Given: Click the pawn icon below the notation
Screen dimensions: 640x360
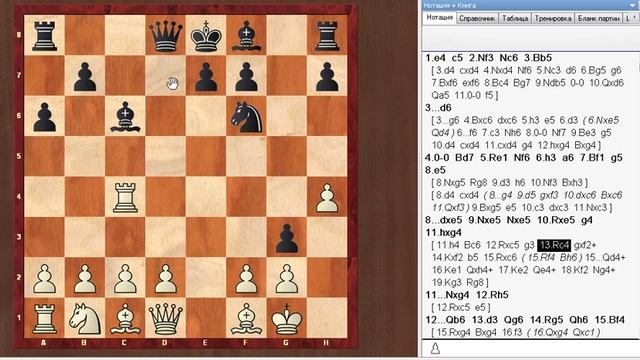Looking at the screenshot, I should click(x=436, y=348).
